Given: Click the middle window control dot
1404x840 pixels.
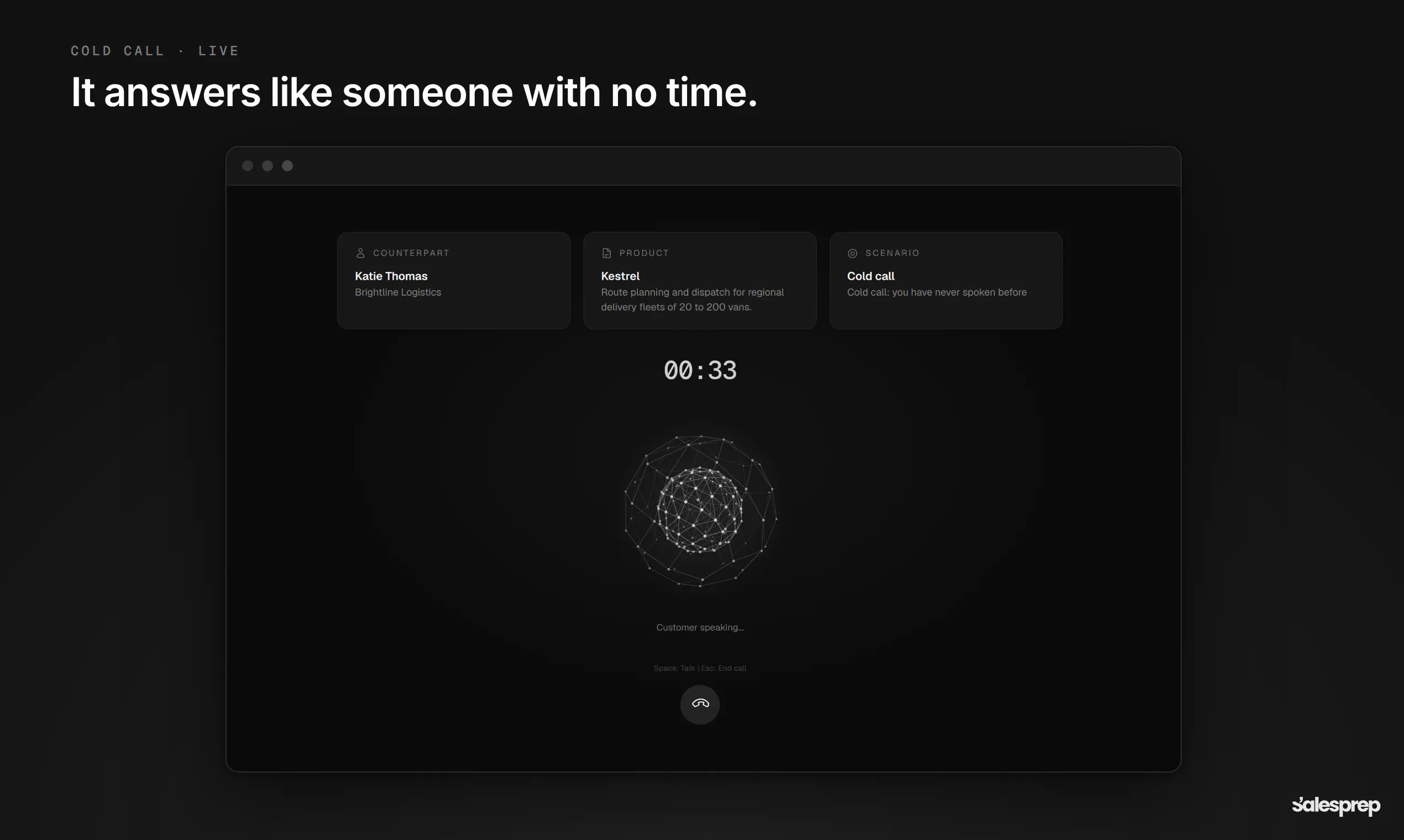Looking at the screenshot, I should (x=267, y=166).
